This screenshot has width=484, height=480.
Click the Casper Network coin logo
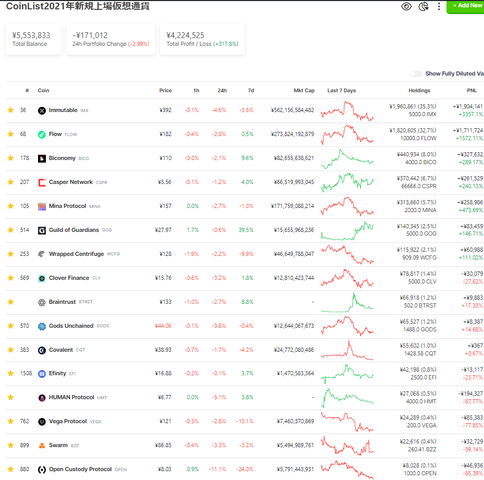(42, 183)
